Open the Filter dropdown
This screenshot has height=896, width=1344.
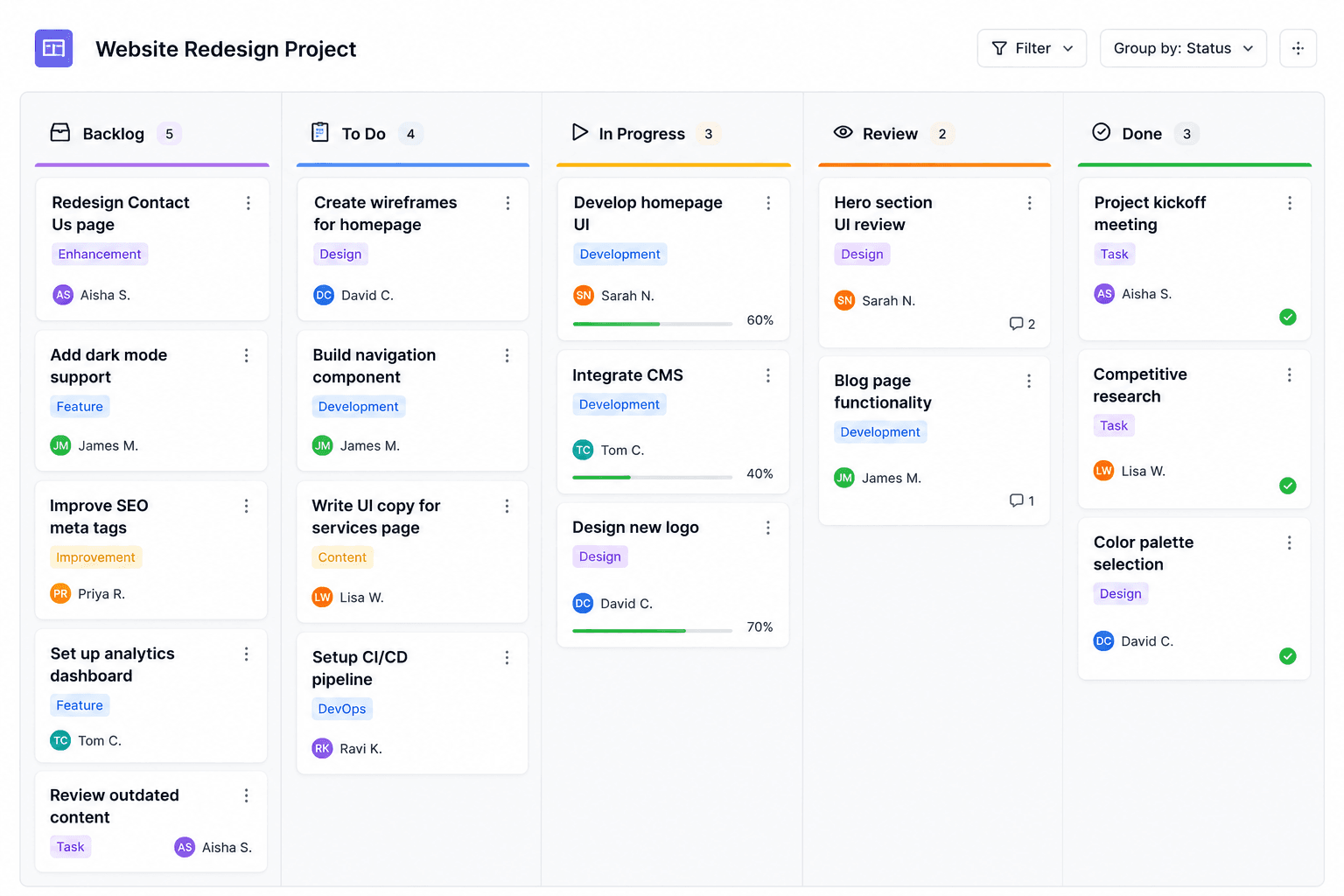(x=1032, y=48)
